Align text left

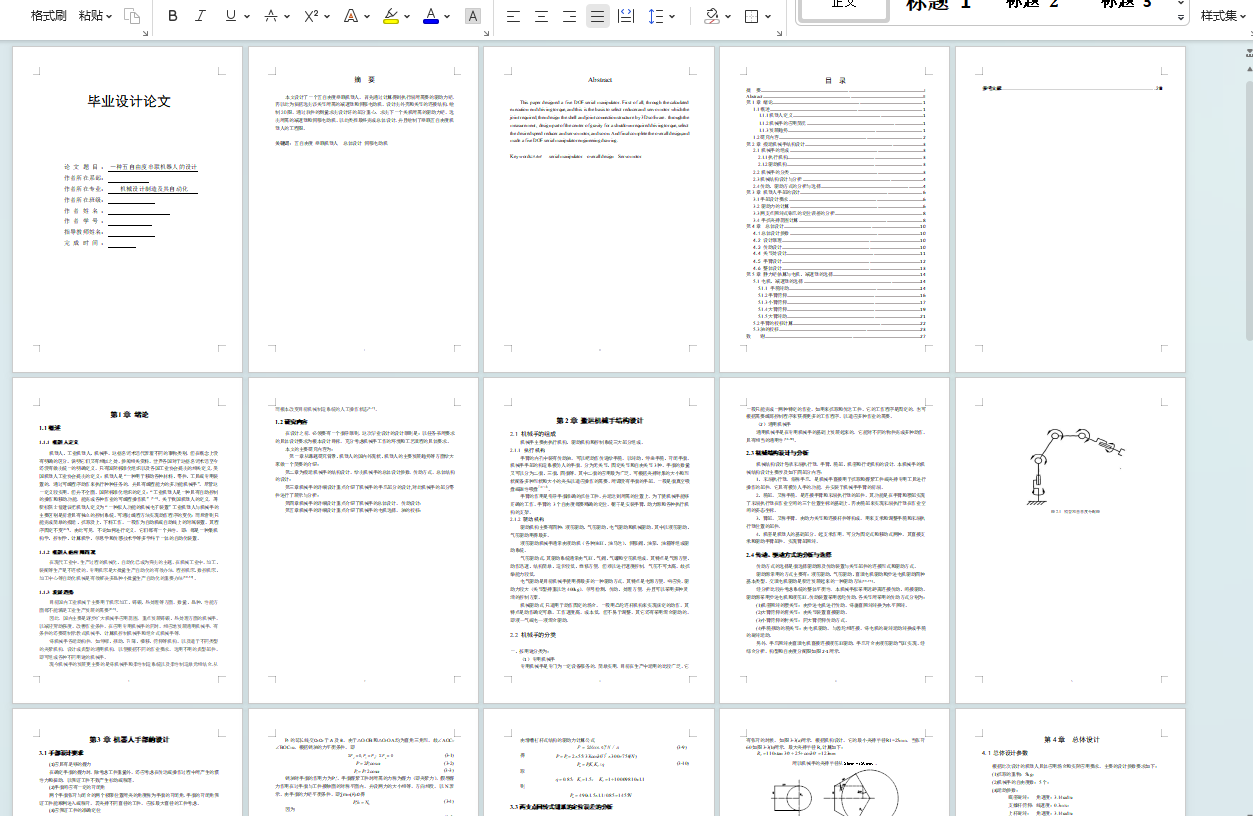513,16
